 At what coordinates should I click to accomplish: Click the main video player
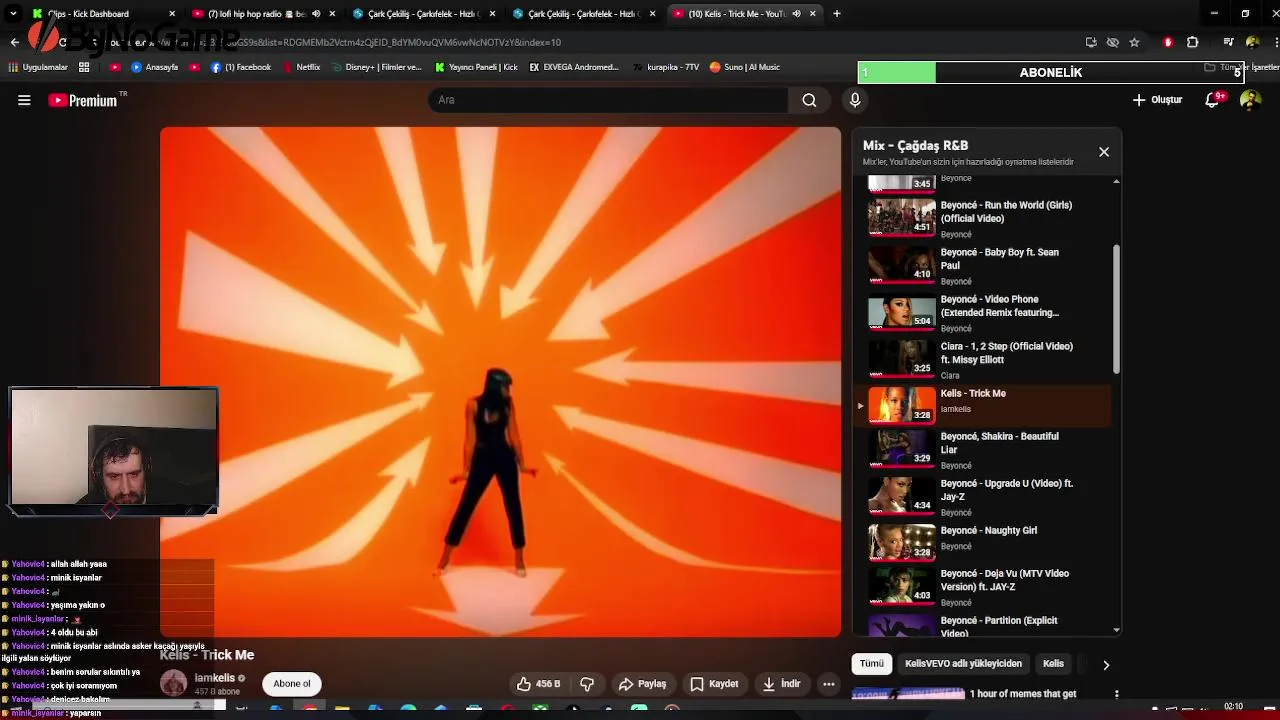click(500, 382)
